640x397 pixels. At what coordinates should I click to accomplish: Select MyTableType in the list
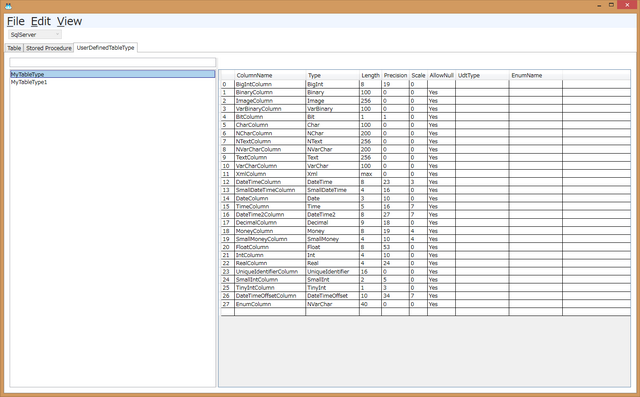coord(113,74)
